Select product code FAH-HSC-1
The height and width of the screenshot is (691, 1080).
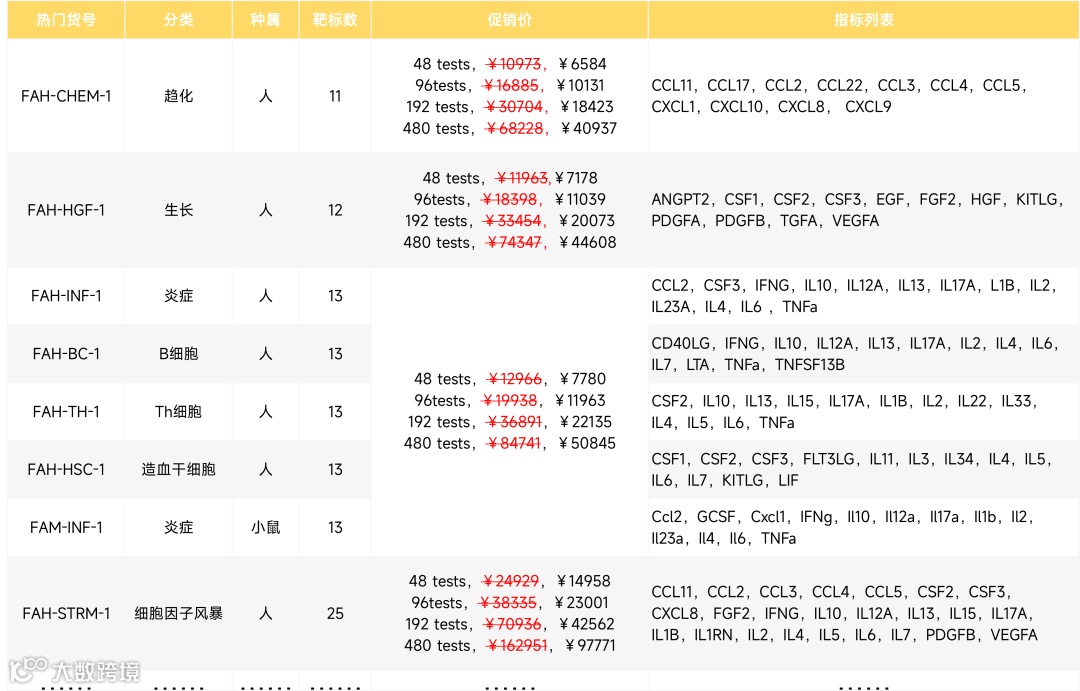[66, 469]
